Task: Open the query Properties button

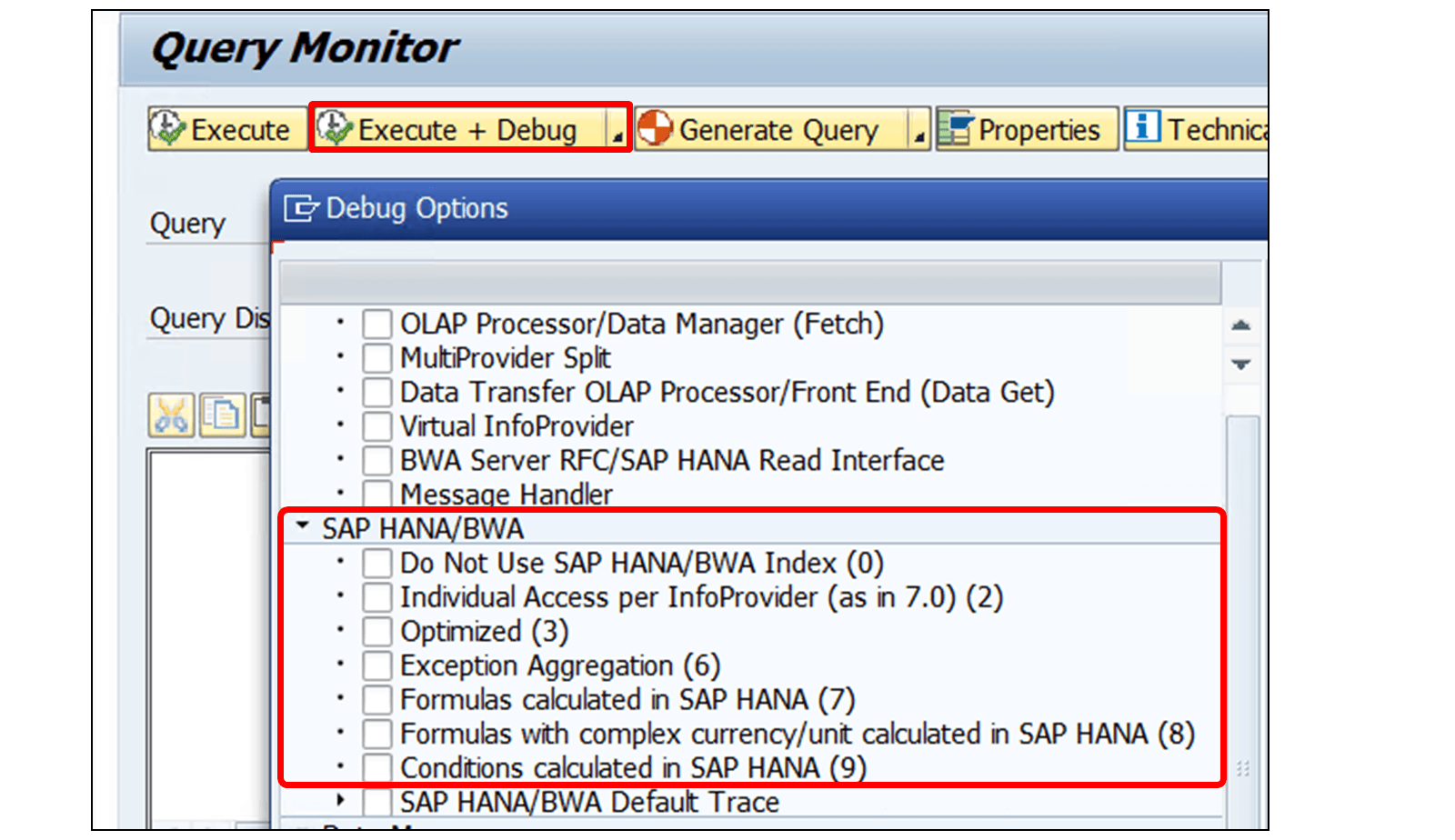Action: point(1027,129)
